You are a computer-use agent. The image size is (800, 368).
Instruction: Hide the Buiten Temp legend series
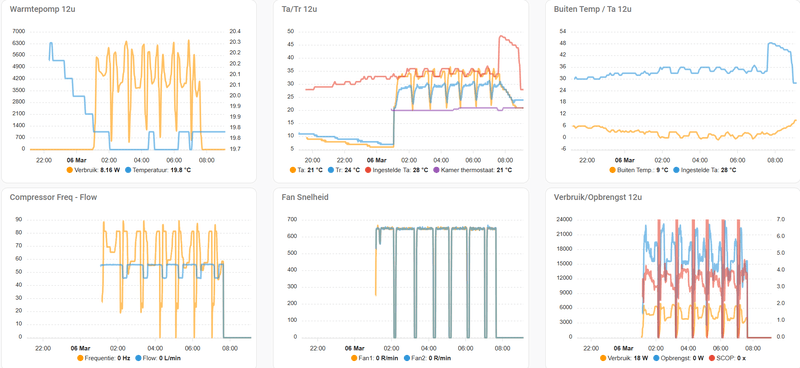(640, 170)
